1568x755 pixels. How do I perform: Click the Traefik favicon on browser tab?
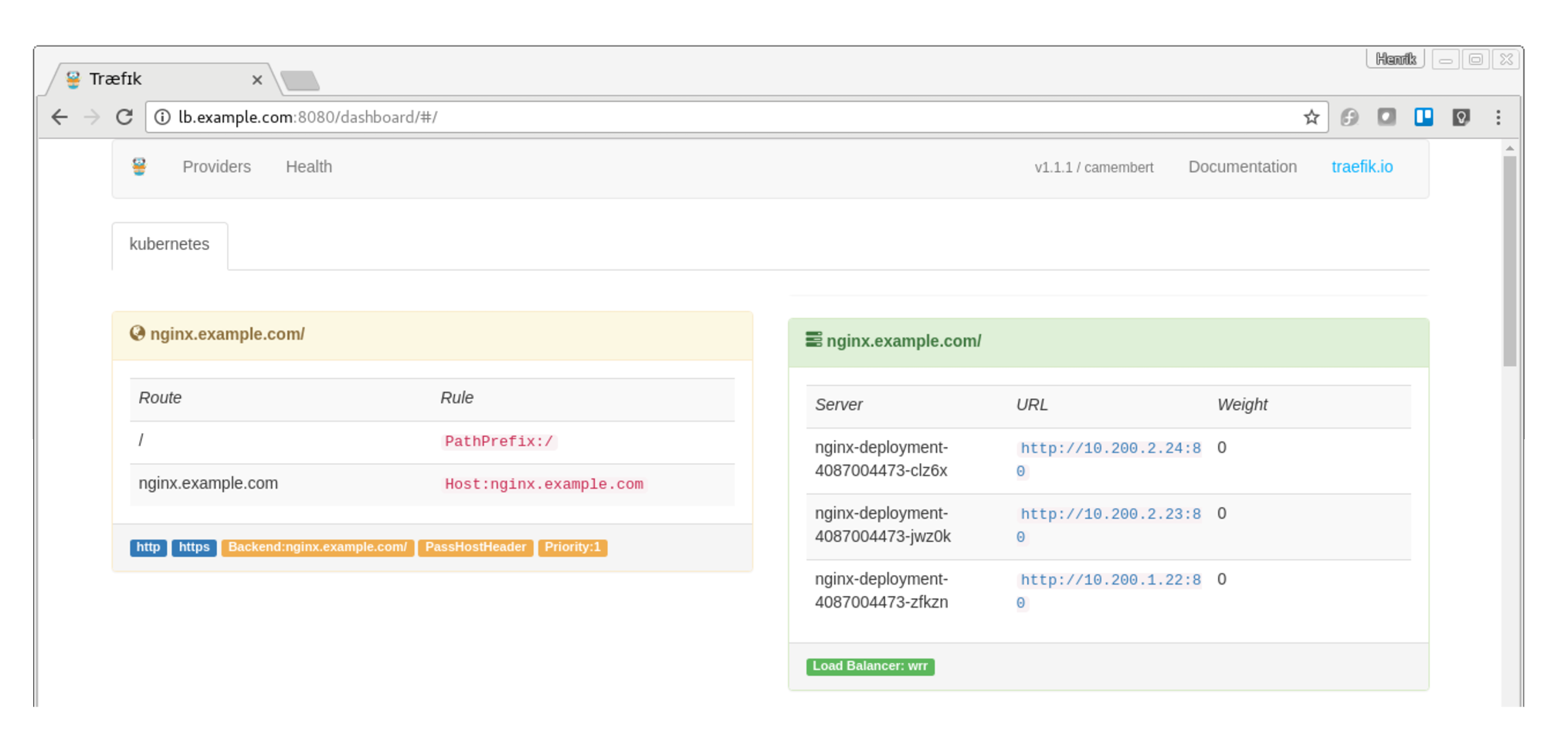pyautogui.click(x=73, y=80)
